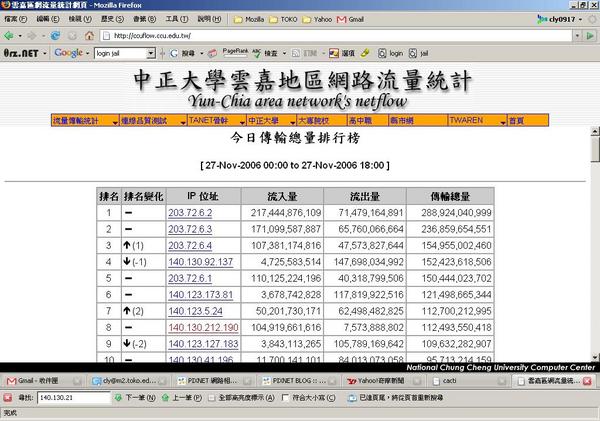Click the scrollbar down arrow
The width and height of the screenshot is (600, 421).
tap(594, 357)
